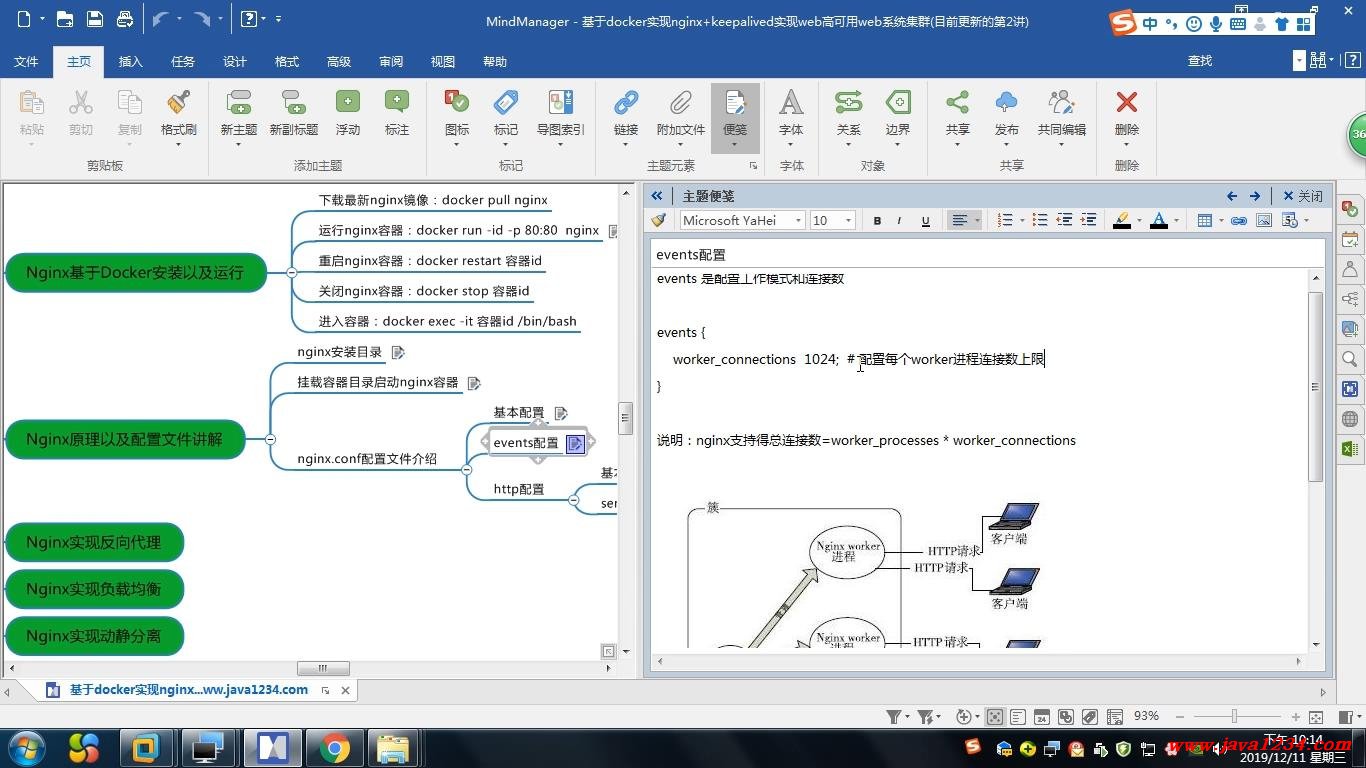Screen dimensions: 1366x768
Task: Open the font size 10 dropdown
Action: (848, 221)
